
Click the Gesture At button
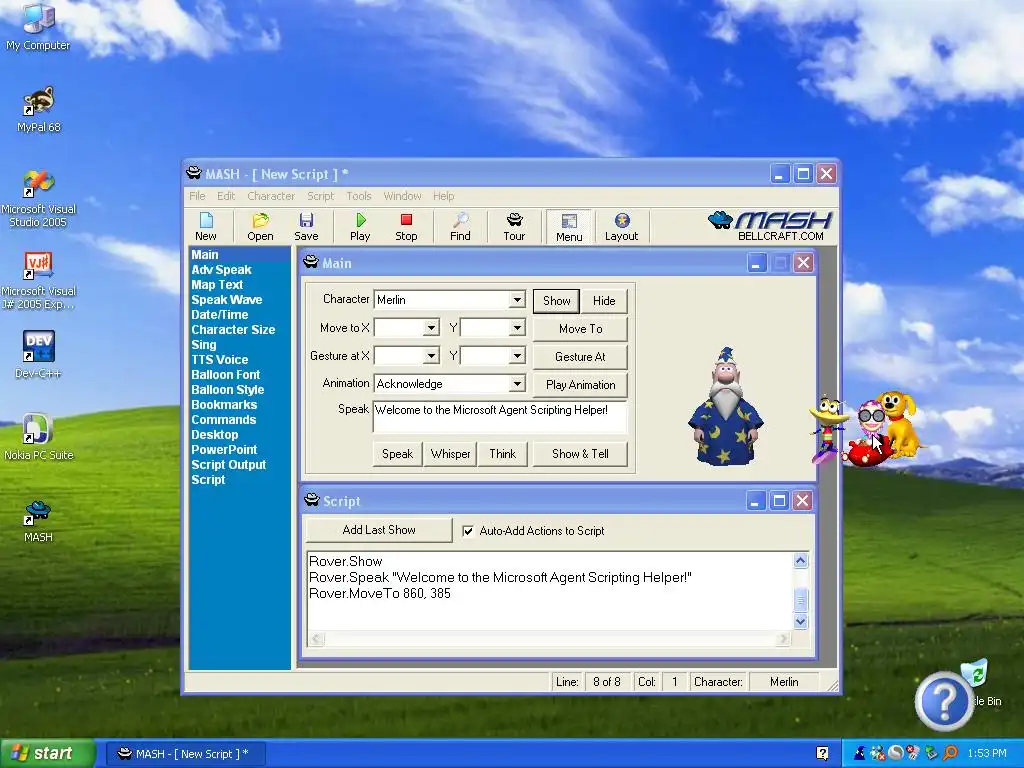(x=581, y=357)
